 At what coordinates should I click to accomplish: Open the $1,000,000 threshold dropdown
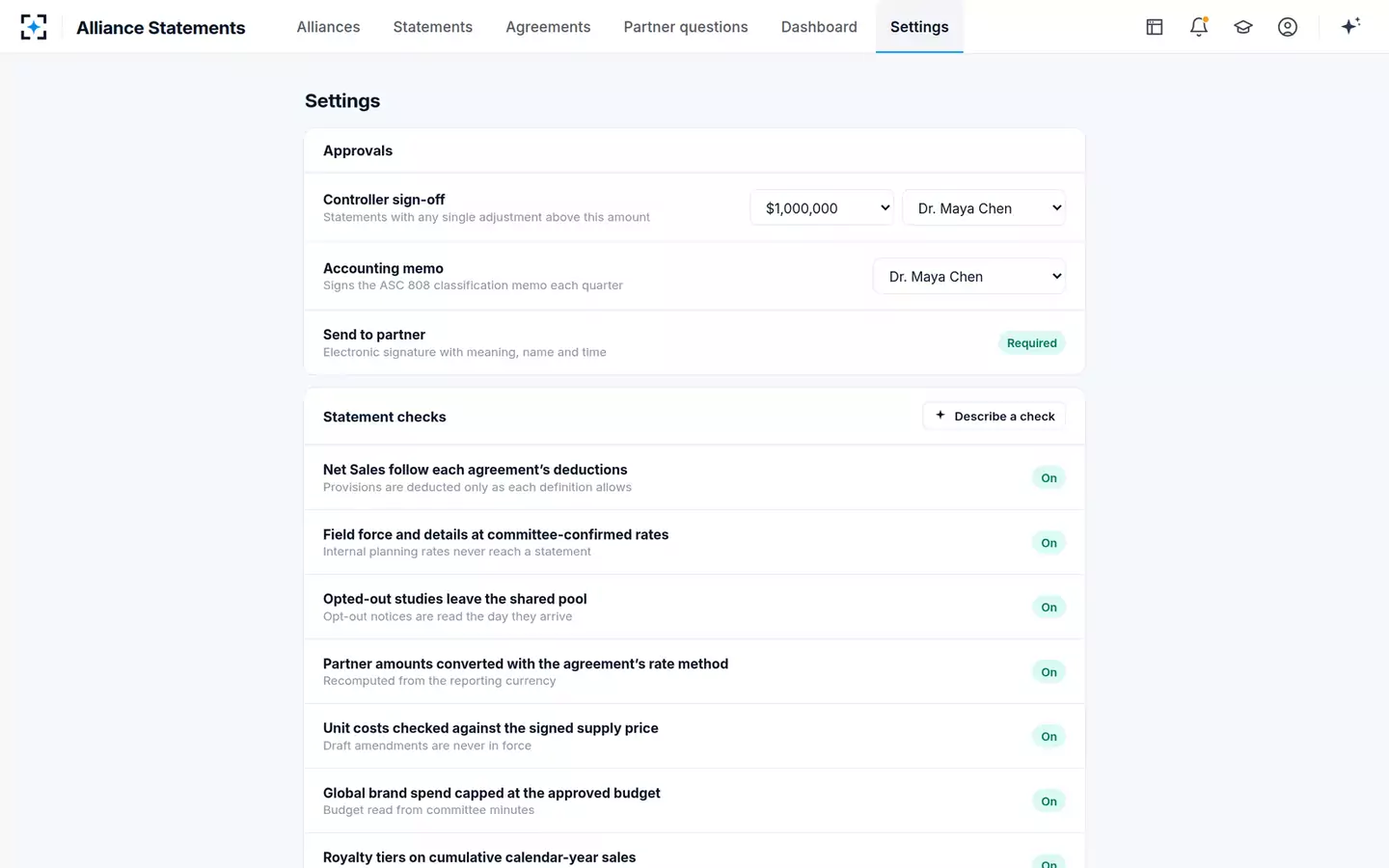(822, 208)
